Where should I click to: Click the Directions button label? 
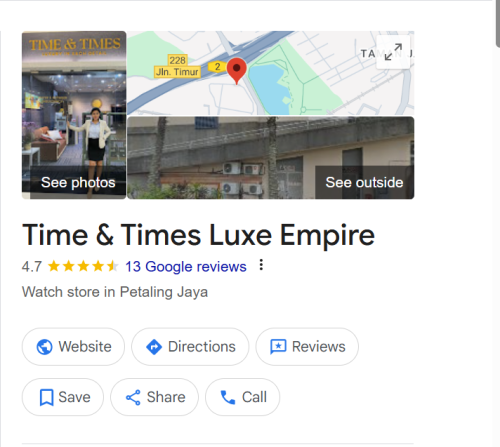tap(202, 347)
